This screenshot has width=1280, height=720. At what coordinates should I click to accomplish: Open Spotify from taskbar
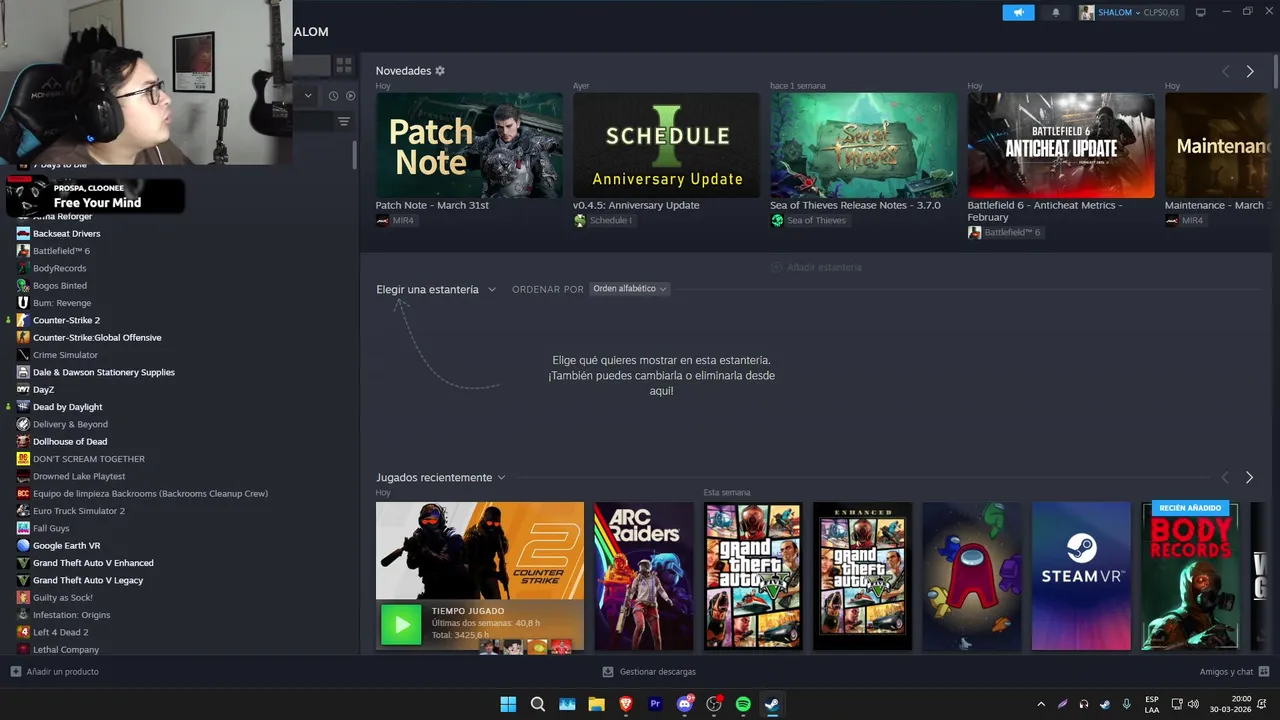(x=743, y=704)
